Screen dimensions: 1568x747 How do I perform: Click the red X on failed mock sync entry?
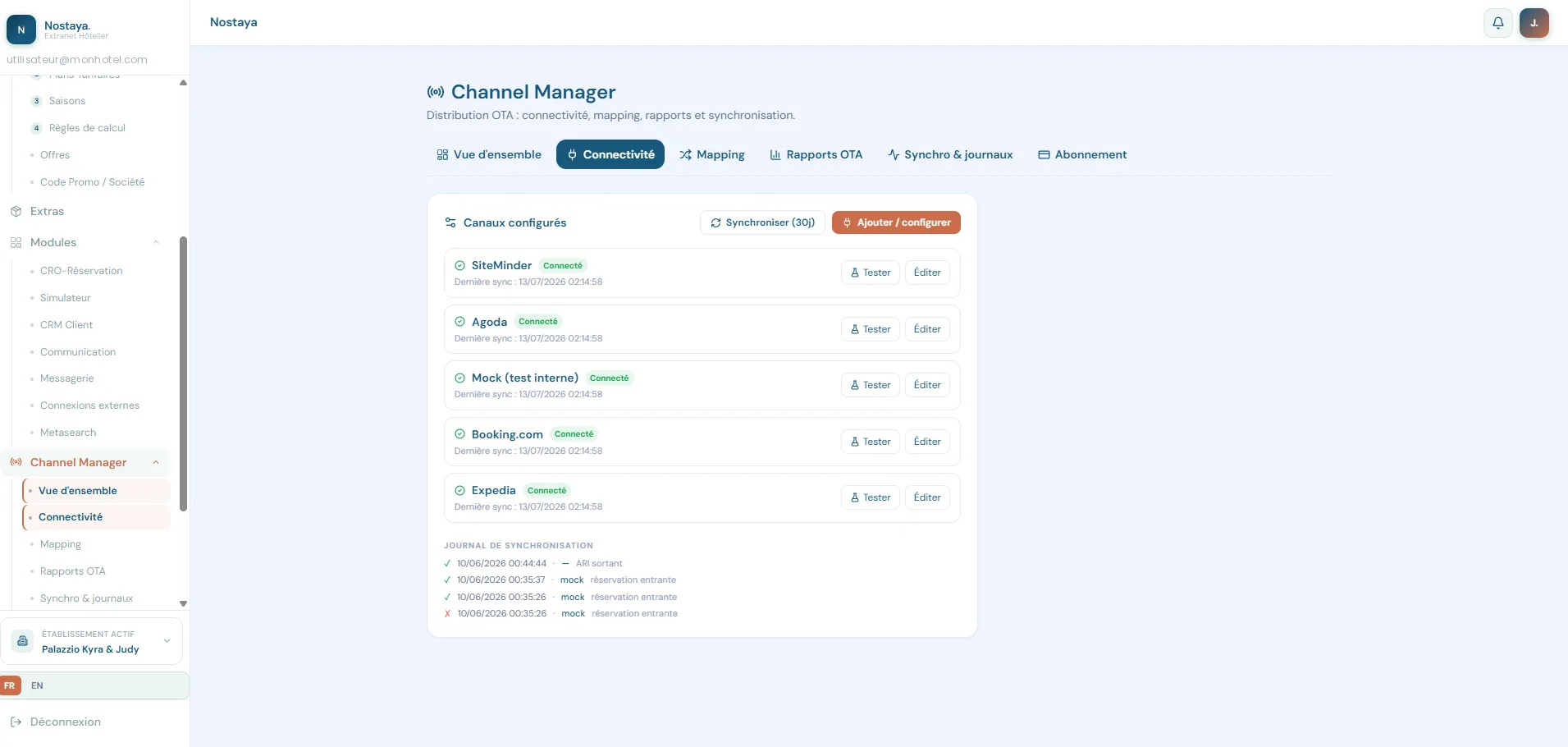(447, 613)
